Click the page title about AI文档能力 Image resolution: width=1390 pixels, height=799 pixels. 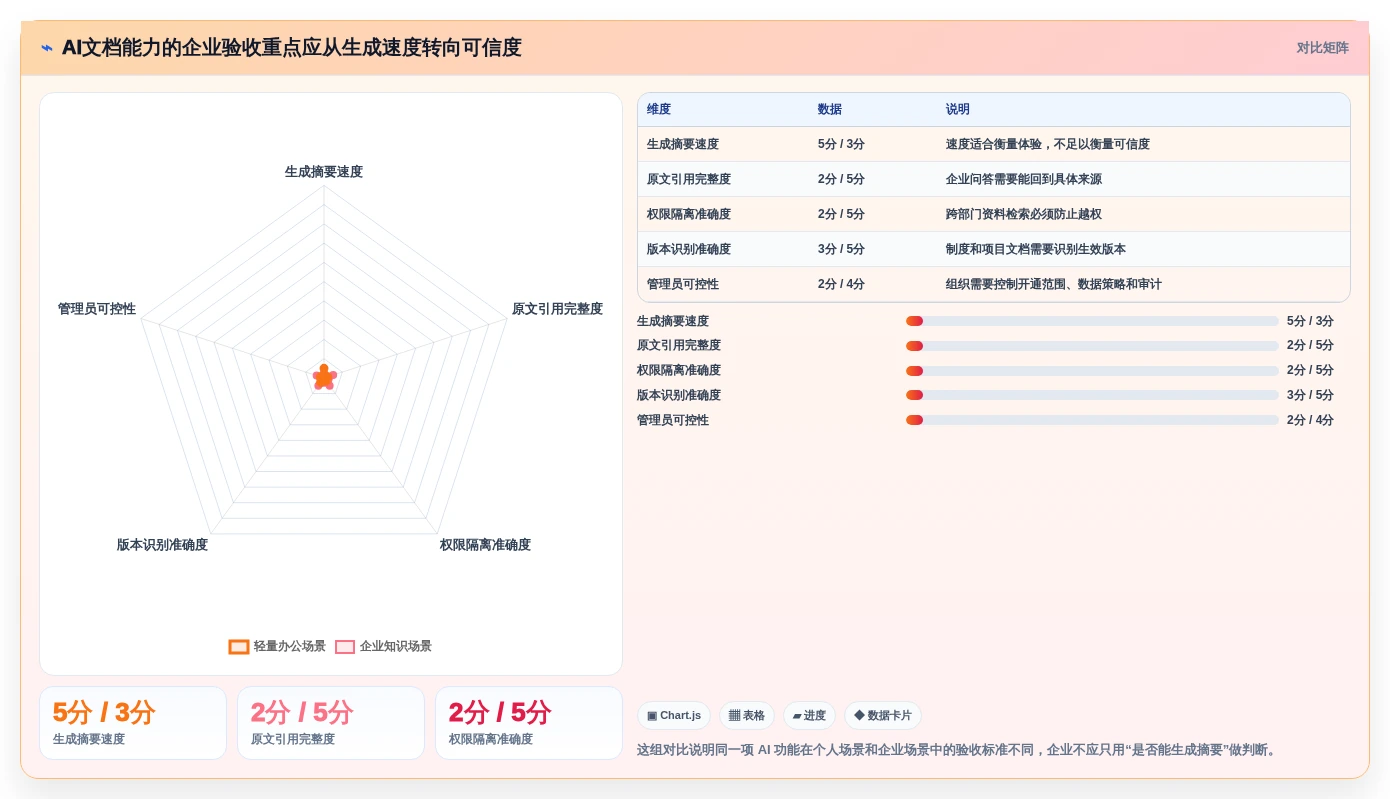292,48
